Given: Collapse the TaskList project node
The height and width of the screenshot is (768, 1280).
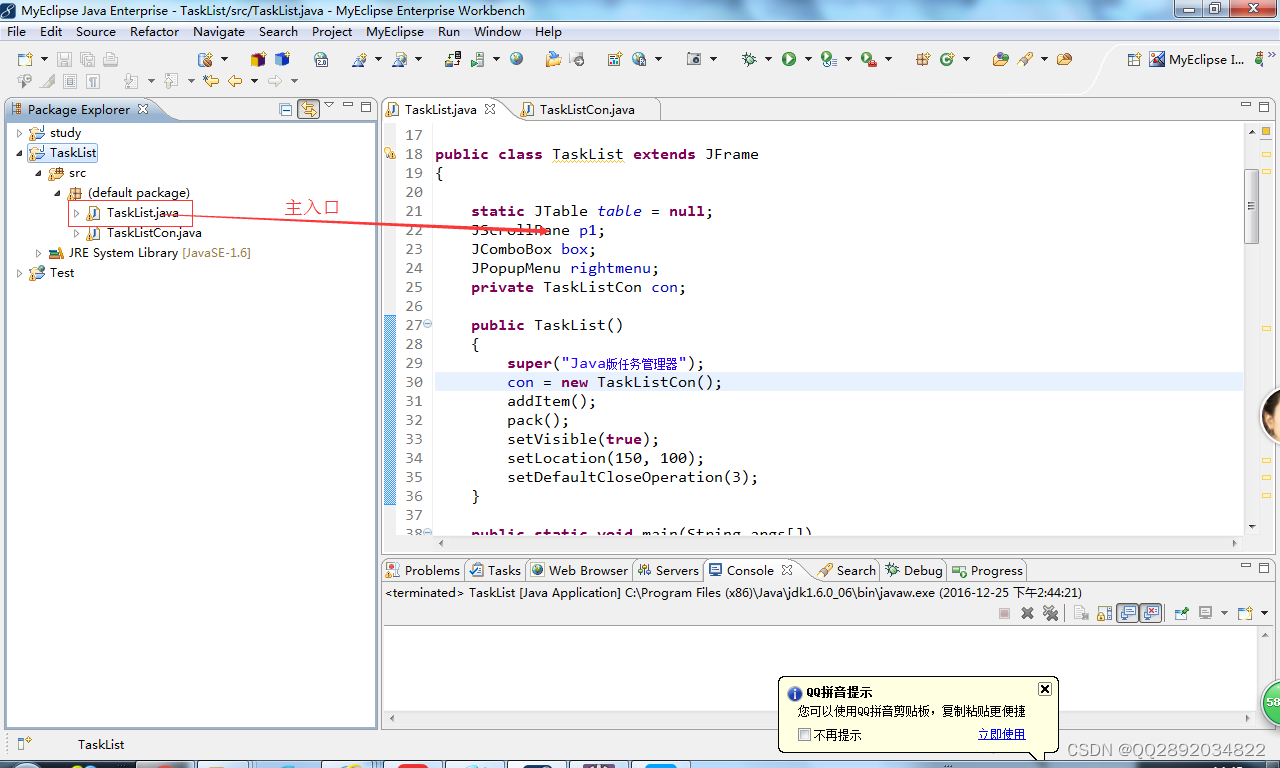Looking at the screenshot, I should [x=19, y=153].
